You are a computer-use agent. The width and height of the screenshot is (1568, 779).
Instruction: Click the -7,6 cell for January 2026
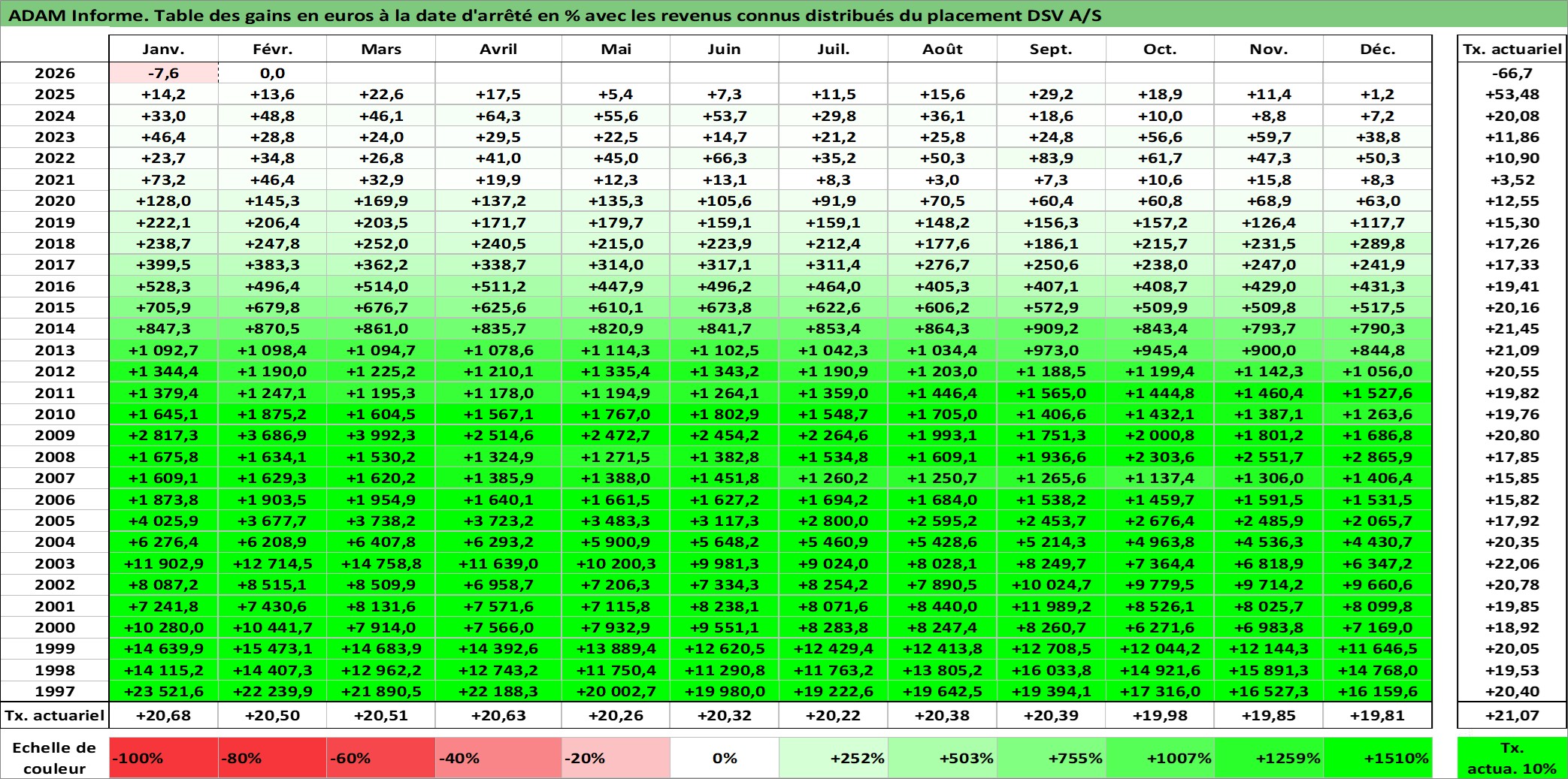(x=164, y=73)
